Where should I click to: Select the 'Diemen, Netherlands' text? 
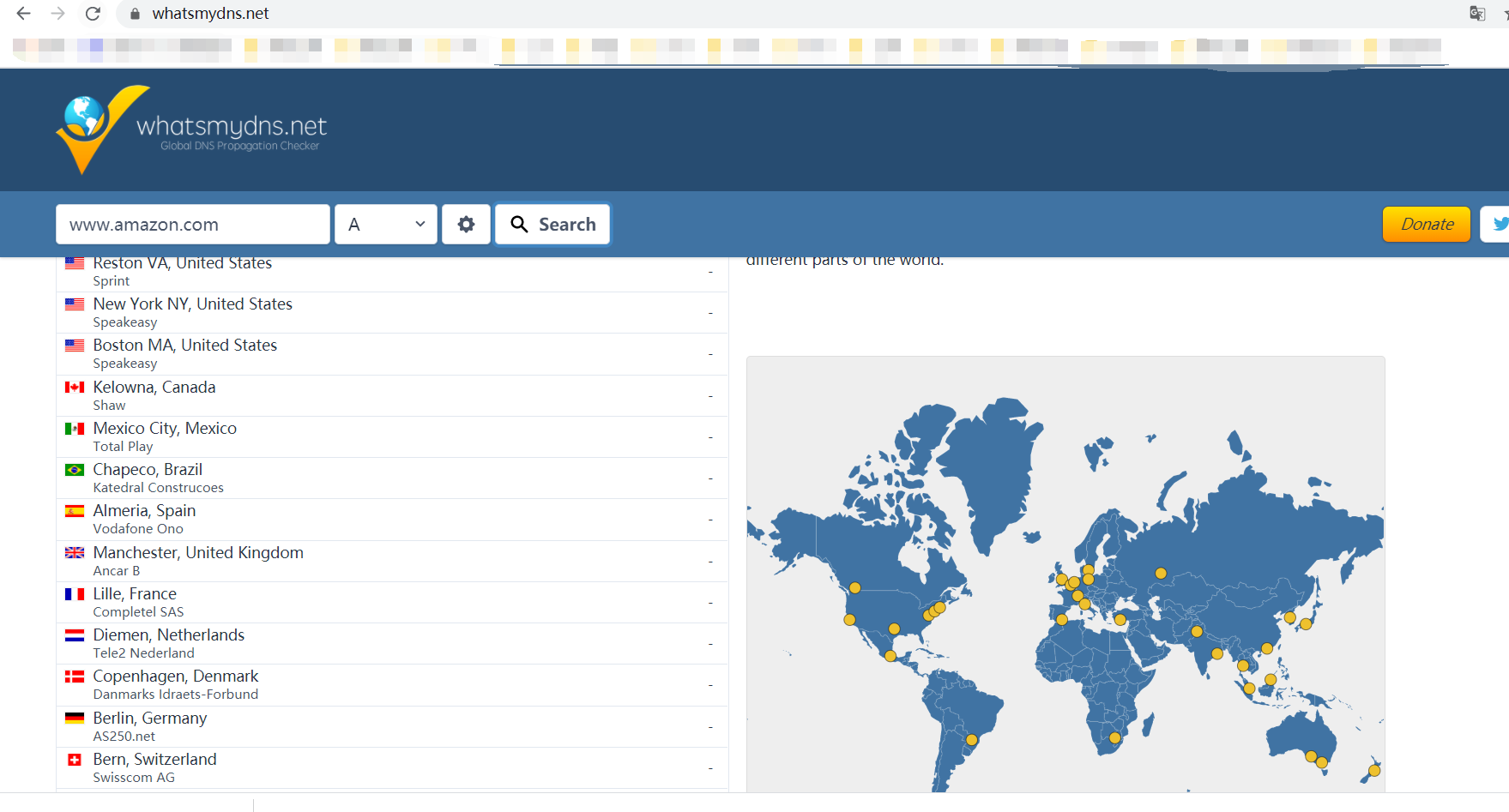pos(169,635)
